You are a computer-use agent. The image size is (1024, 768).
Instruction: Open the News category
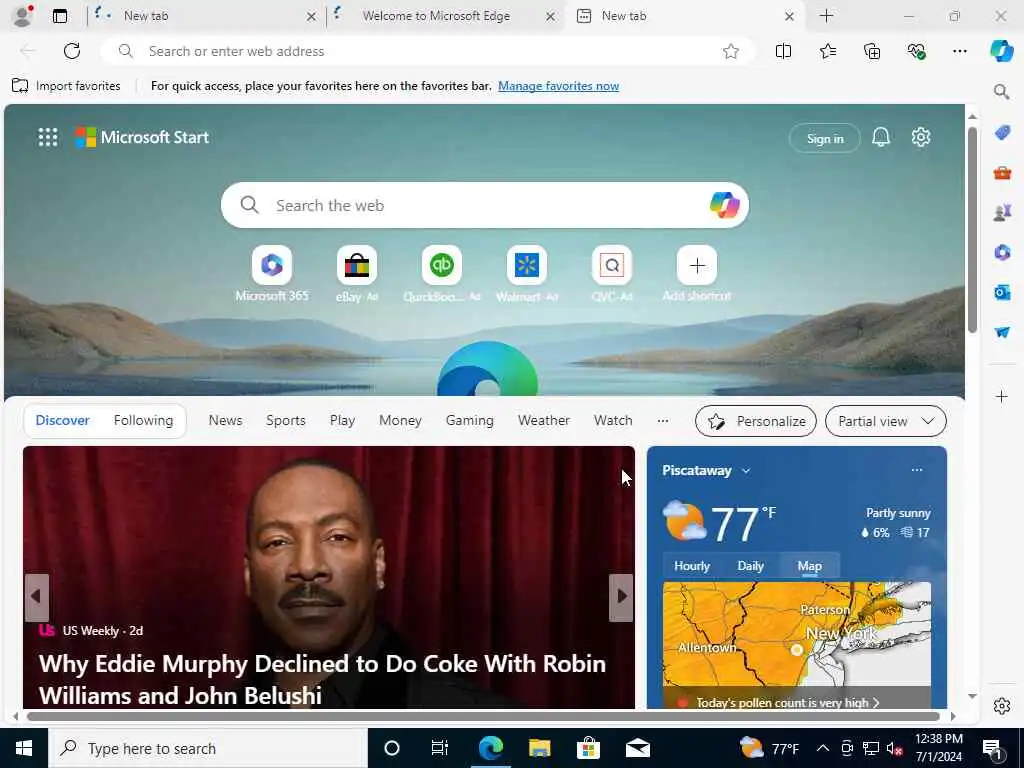(225, 421)
